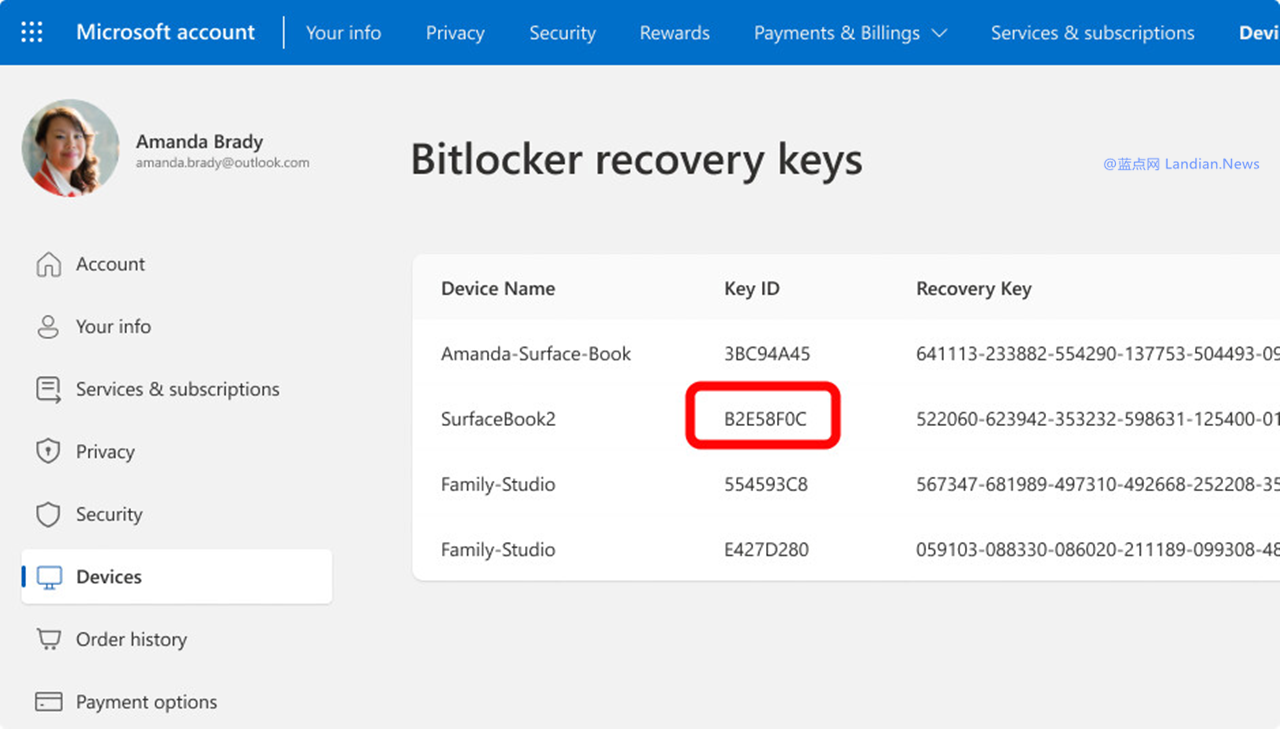Open Privacy in top navigation
Screen dimensions: 1280x729
coord(455,33)
